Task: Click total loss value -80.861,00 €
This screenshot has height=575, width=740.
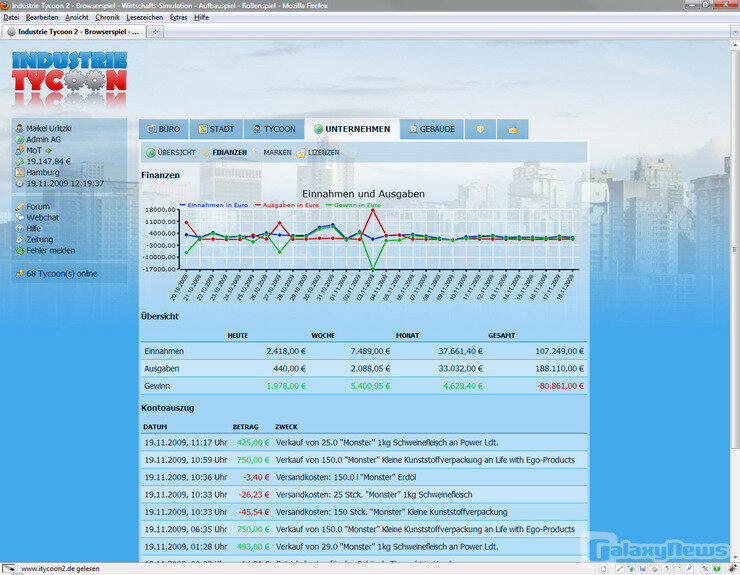Action: [x=560, y=386]
